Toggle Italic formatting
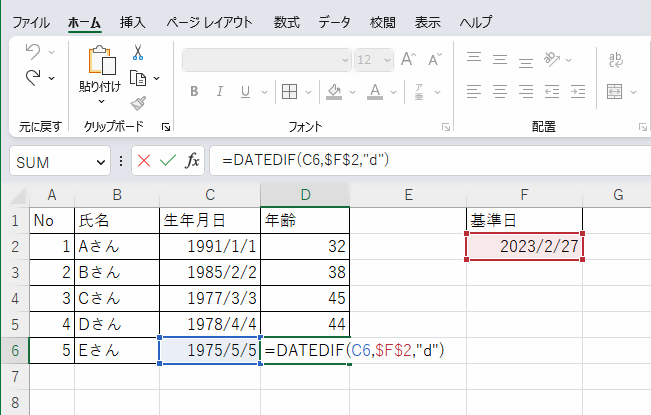The width and height of the screenshot is (651, 415). pyautogui.click(x=220, y=91)
